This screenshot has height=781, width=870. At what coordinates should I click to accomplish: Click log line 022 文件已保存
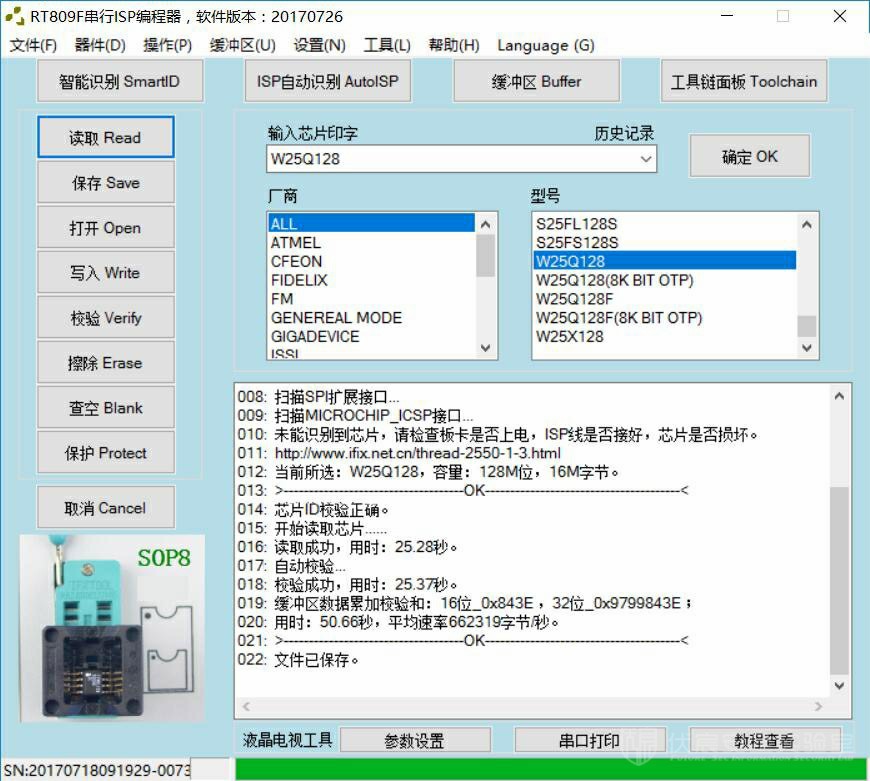[298, 660]
